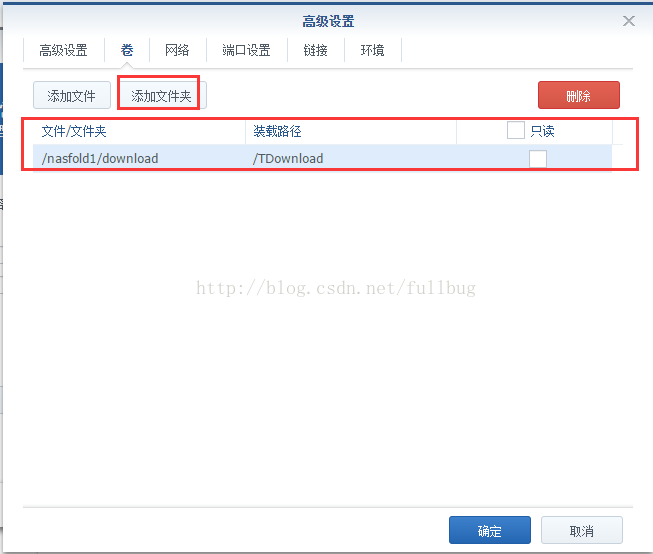
Task: Click the 文件/文件夹 column header
Action: pyautogui.click(x=139, y=132)
